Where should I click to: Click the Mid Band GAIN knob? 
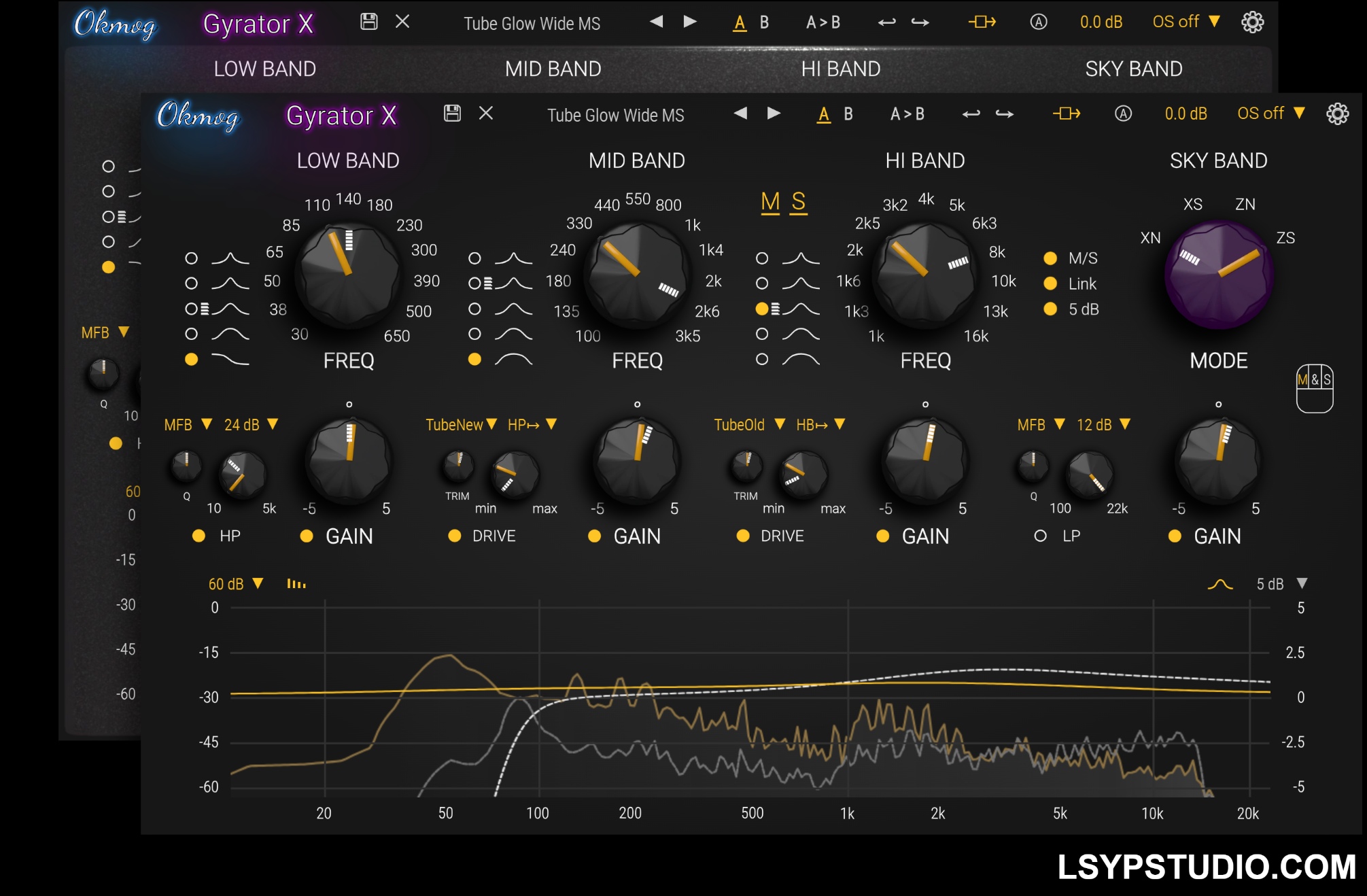click(x=637, y=461)
